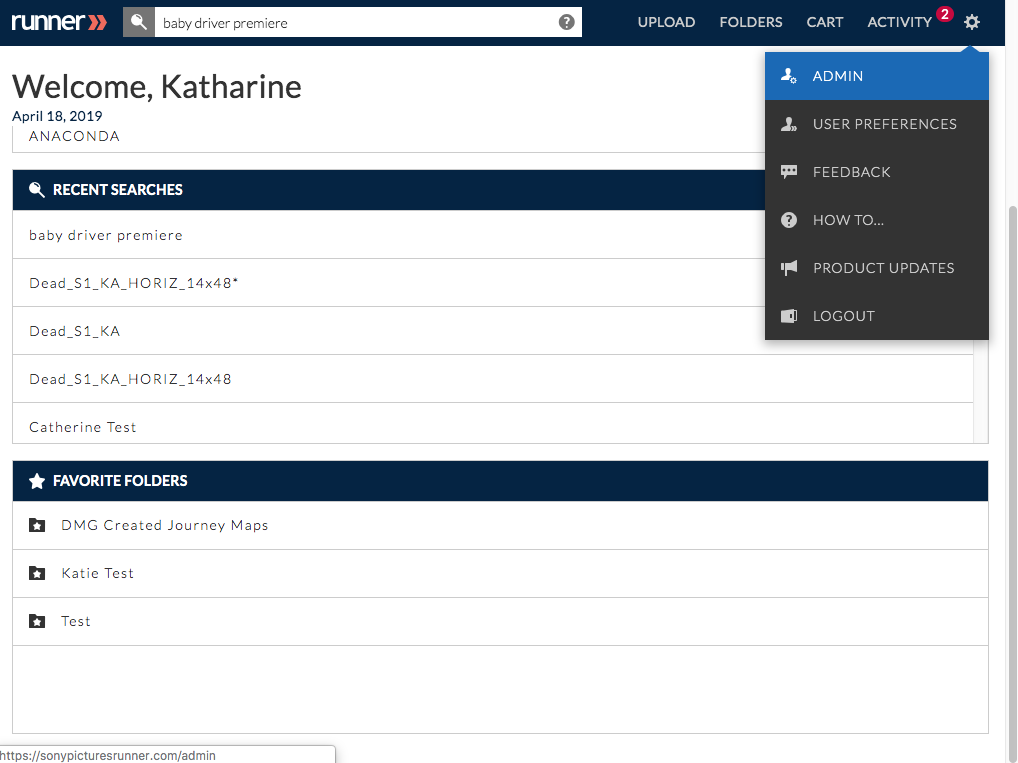Click the Favorite Folders header title
This screenshot has height=763, width=1018.
coord(120,481)
